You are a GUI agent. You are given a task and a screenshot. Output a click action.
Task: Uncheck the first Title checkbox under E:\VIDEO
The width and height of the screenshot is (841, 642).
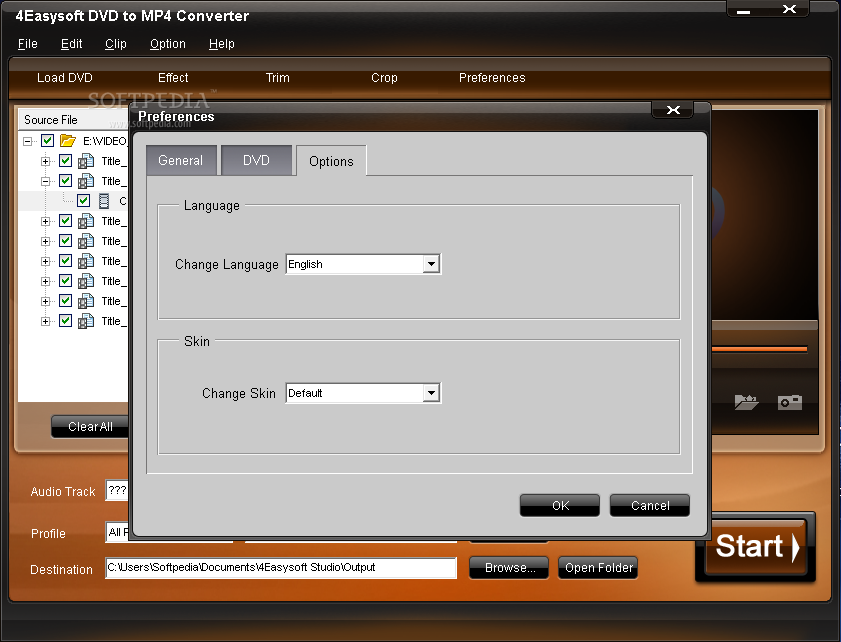point(65,161)
